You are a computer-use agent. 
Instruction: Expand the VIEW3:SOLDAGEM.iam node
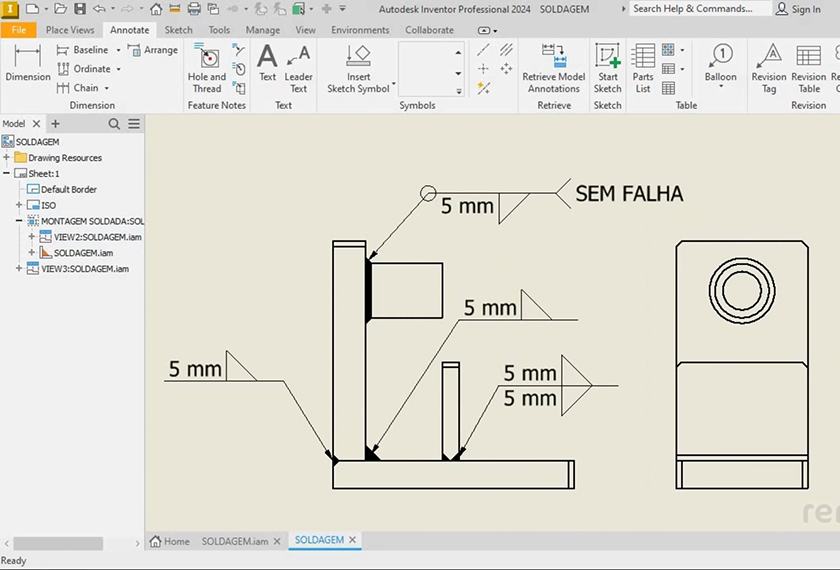click(x=19, y=269)
